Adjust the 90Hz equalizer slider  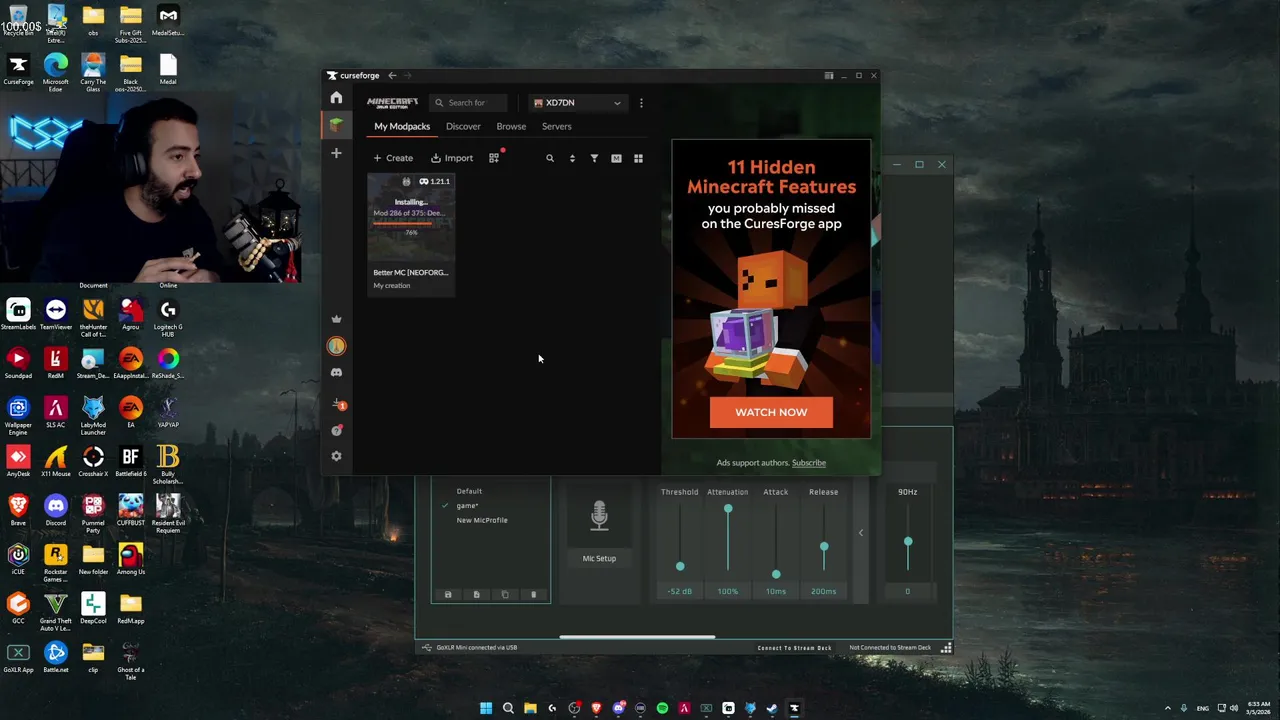908,541
